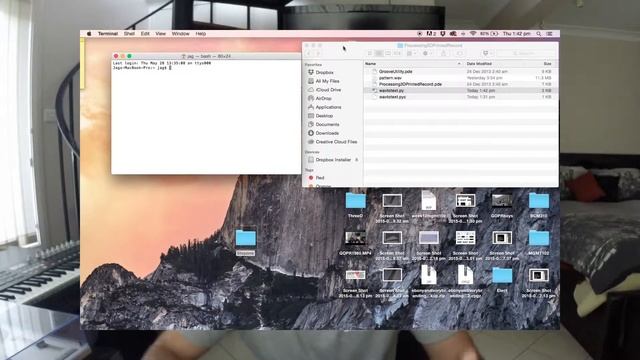Open the Terminal application menu
The image size is (640, 360).
click(108, 34)
